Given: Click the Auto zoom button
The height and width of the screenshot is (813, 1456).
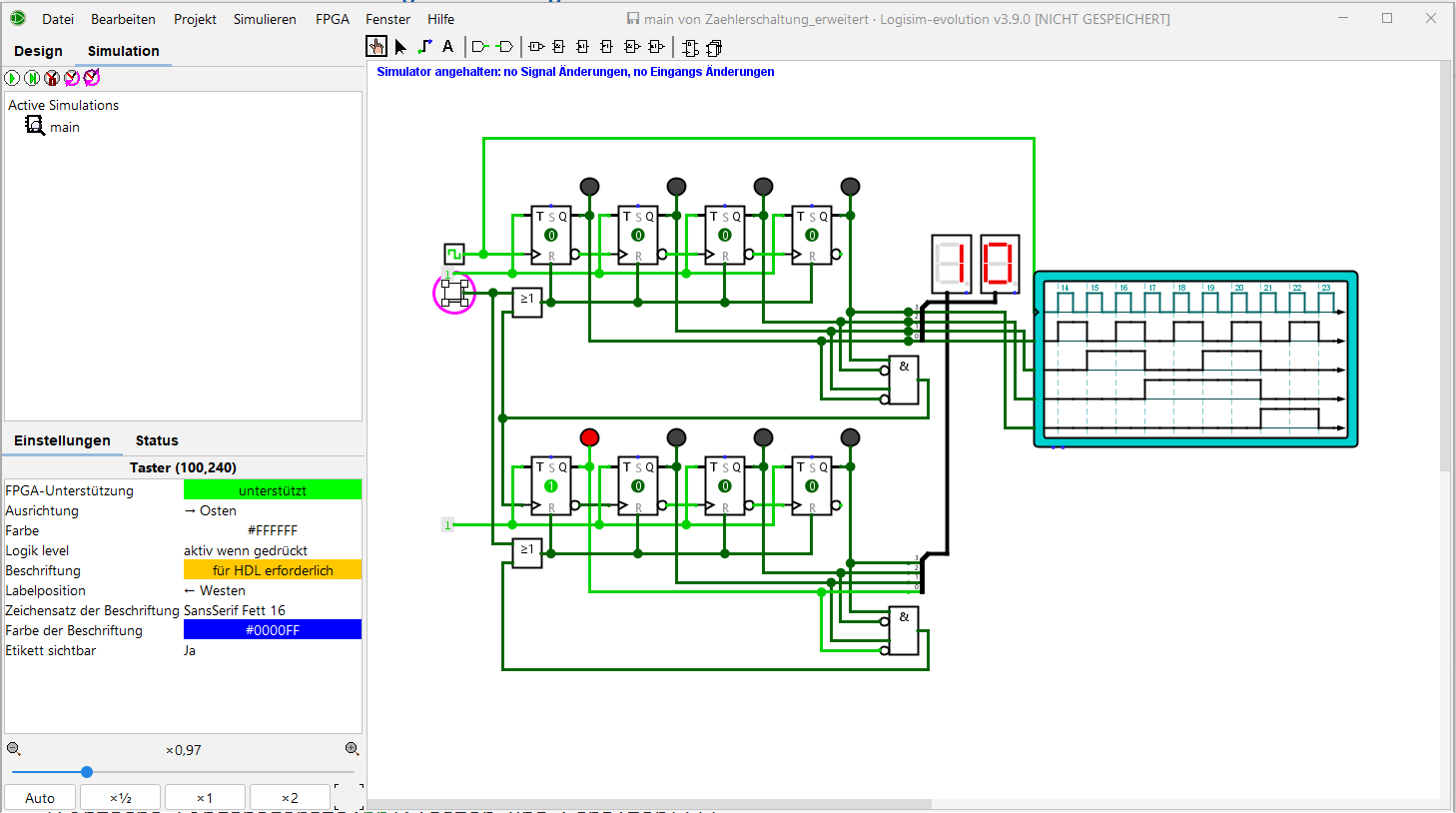Looking at the screenshot, I should click(40, 798).
